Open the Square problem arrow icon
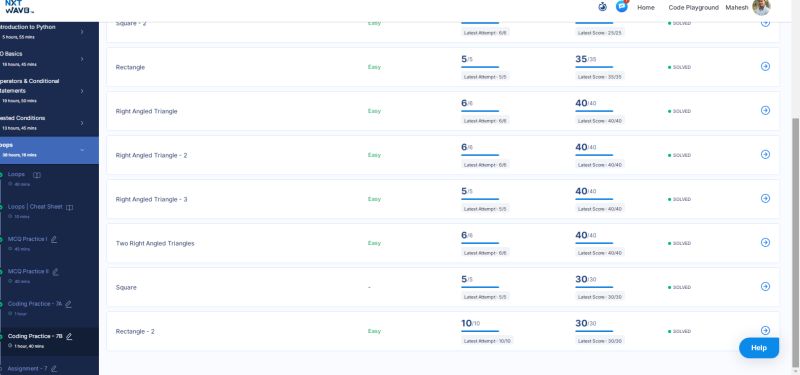This screenshot has width=800, height=375. click(x=765, y=287)
